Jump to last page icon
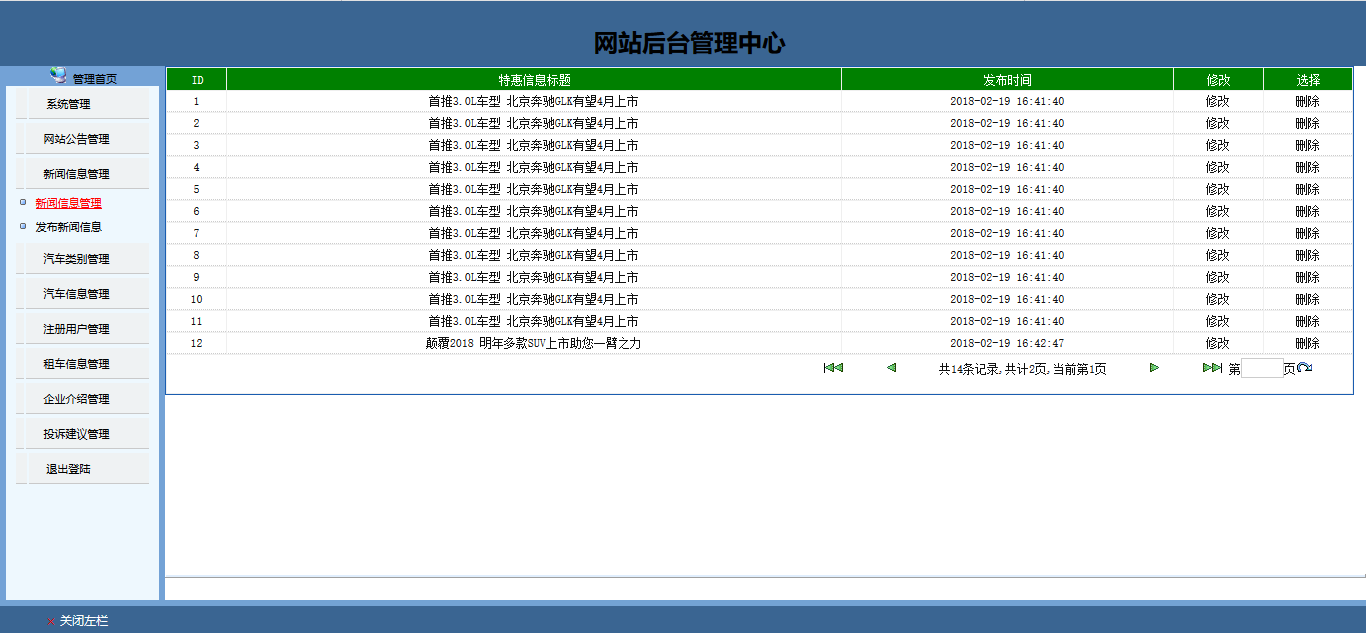Screen dimensions: 1366x633 (x=1212, y=368)
